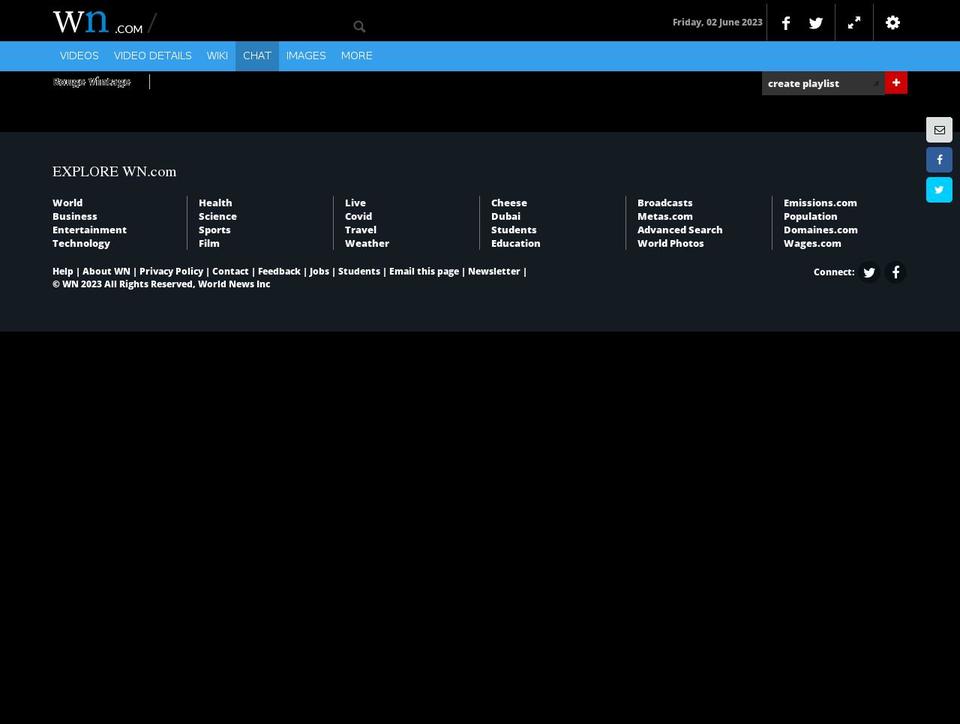Click the red plus button beside create playlist
Screen dimensions: 960x724
point(896,83)
